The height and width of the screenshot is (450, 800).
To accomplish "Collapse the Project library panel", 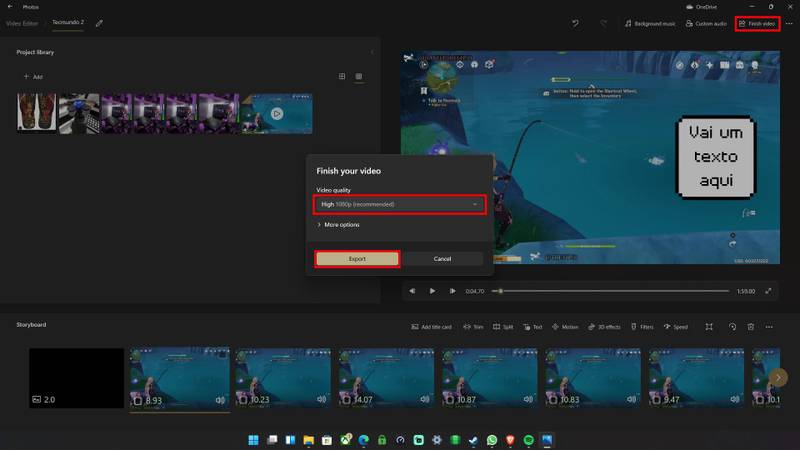I will pos(372,52).
